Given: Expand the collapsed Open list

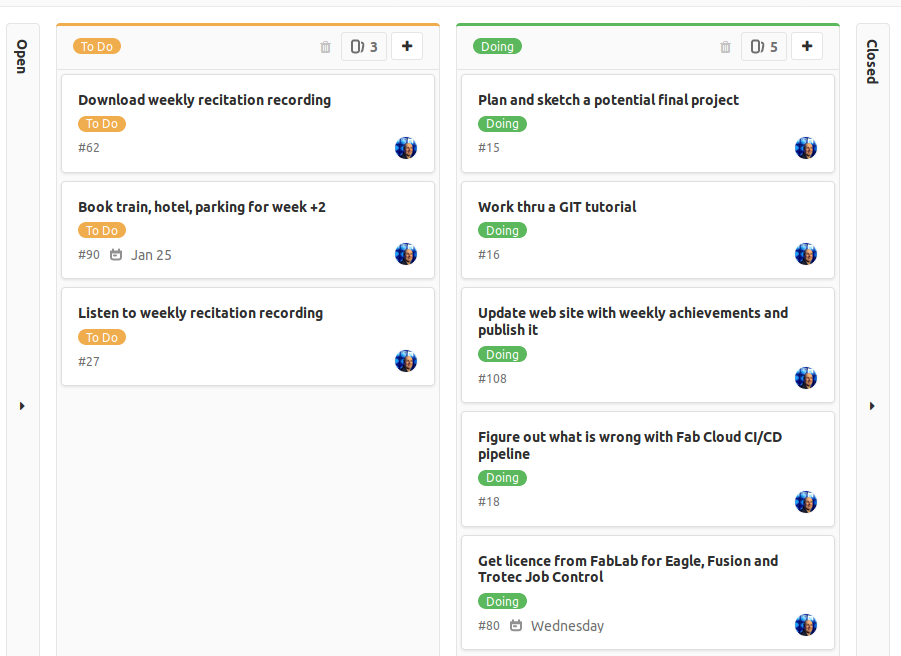Looking at the screenshot, I should click(x=22, y=406).
